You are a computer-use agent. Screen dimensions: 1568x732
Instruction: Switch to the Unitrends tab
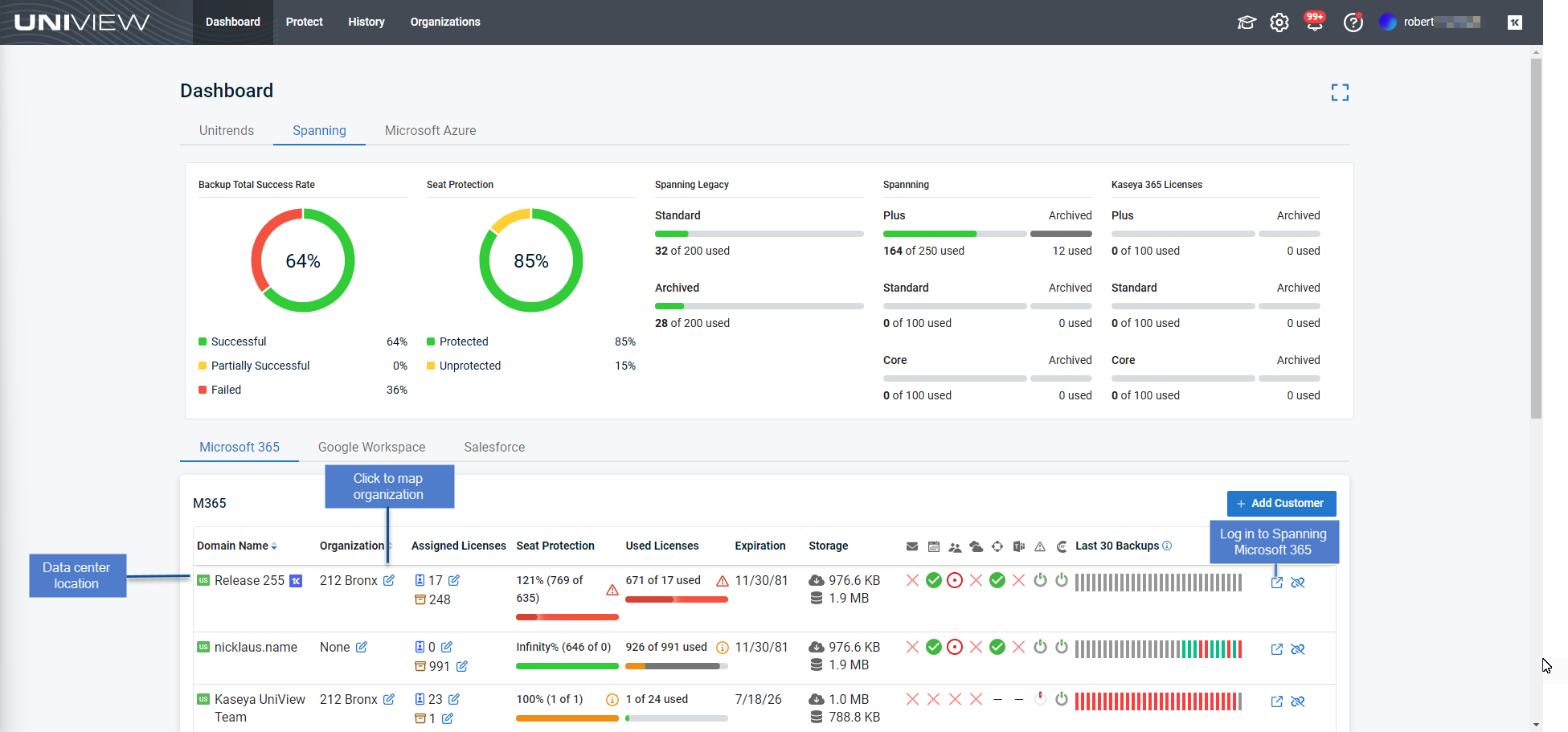pos(227,130)
